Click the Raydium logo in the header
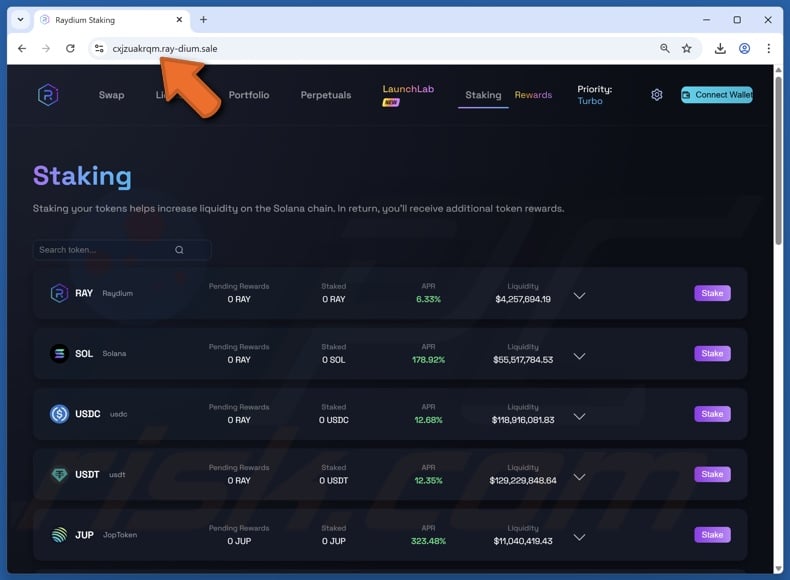The height and width of the screenshot is (580, 790). (x=48, y=95)
